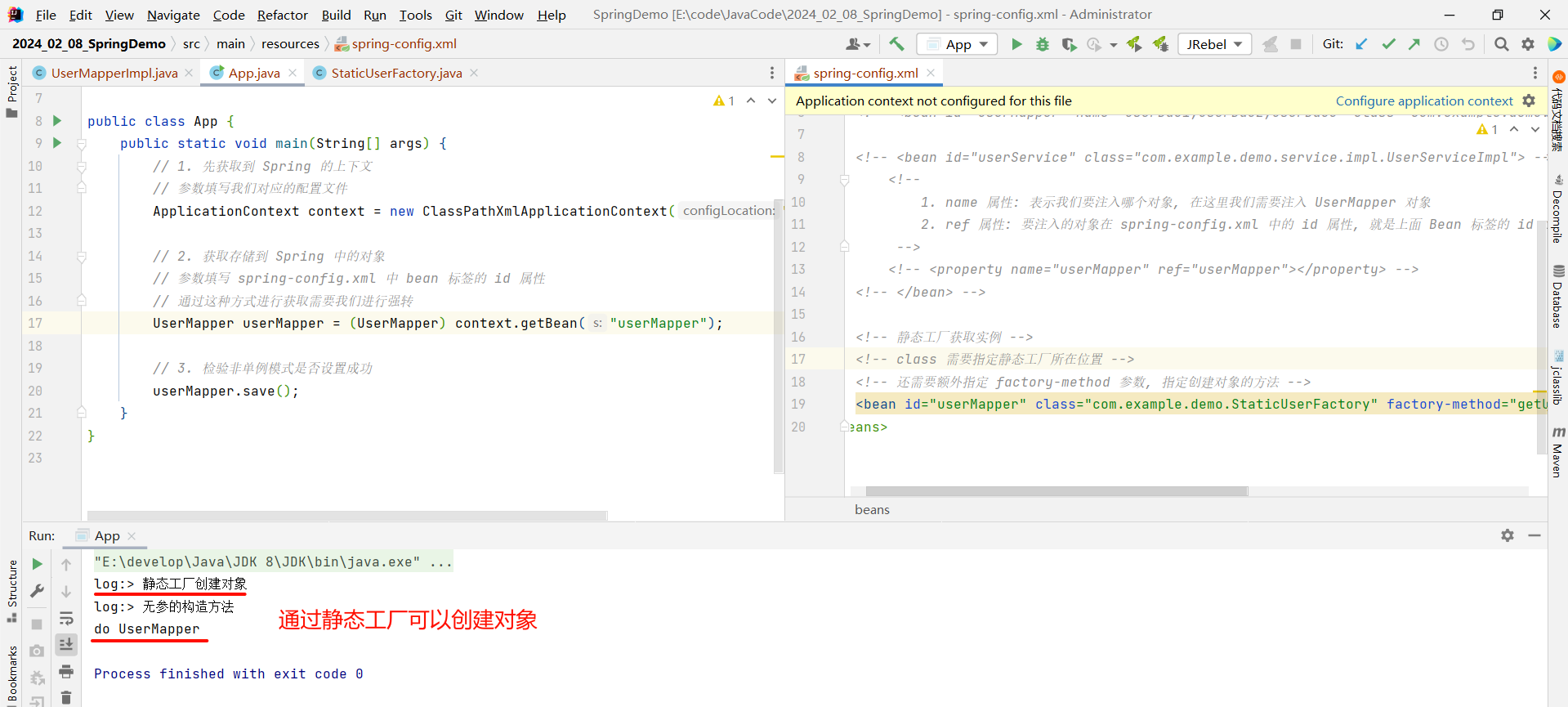Click 2024_02_08_SpringDemo breadcrumb
This screenshot has height=707, width=1568.
pos(89,43)
